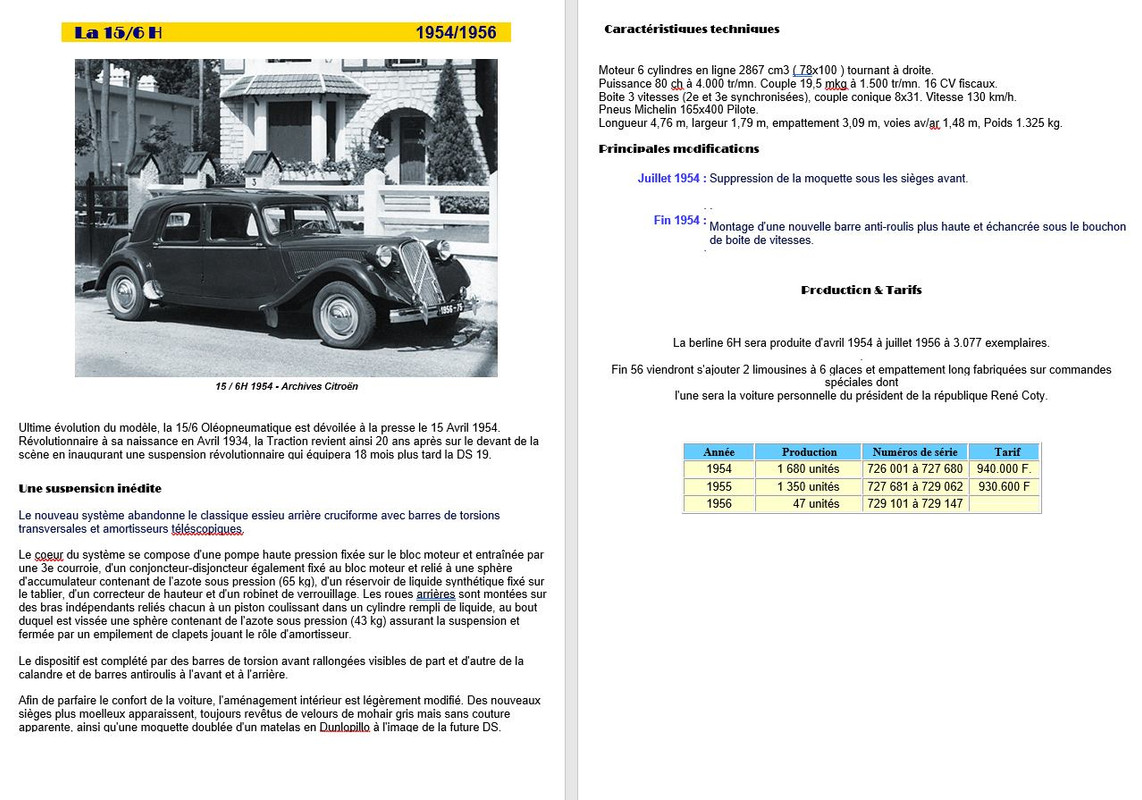The height and width of the screenshot is (800, 1142).
Task: Click the heading 'Production & Tarifs'
Action: point(862,290)
